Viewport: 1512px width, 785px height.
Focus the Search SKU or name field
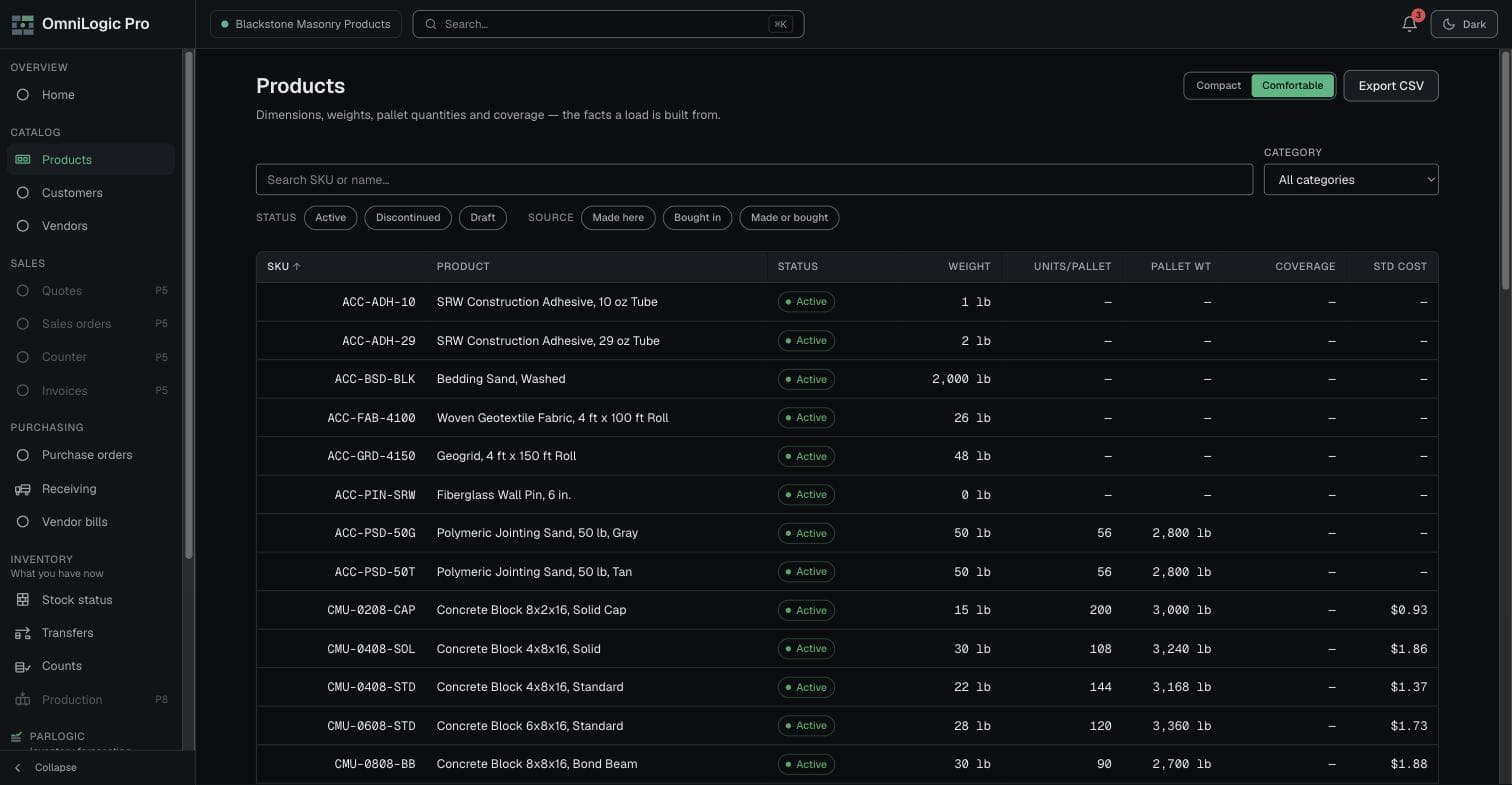(754, 180)
